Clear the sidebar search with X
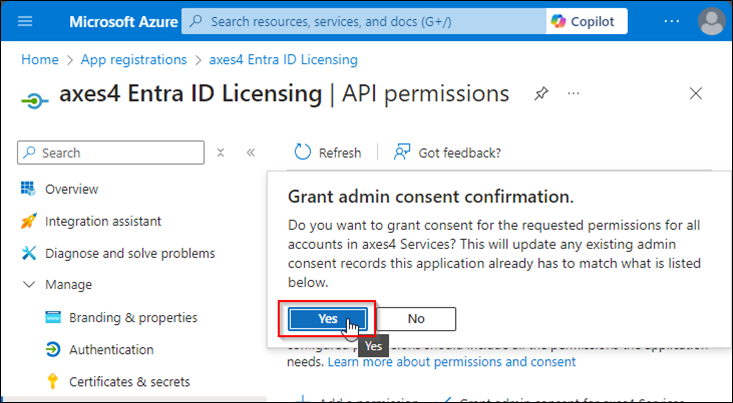The width and height of the screenshot is (733, 403). pyautogui.click(x=221, y=153)
